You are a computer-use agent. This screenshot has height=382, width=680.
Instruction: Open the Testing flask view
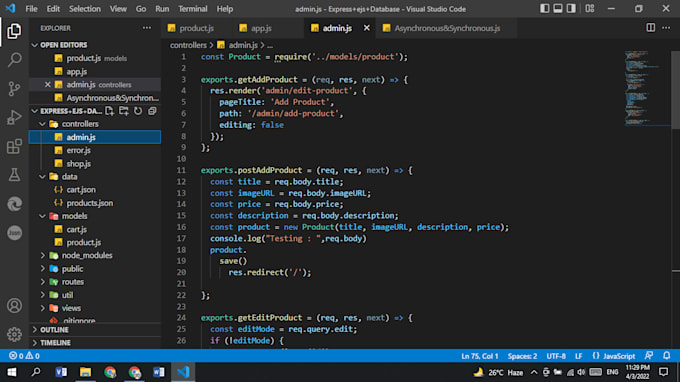pyautogui.click(x=14, y=175)
